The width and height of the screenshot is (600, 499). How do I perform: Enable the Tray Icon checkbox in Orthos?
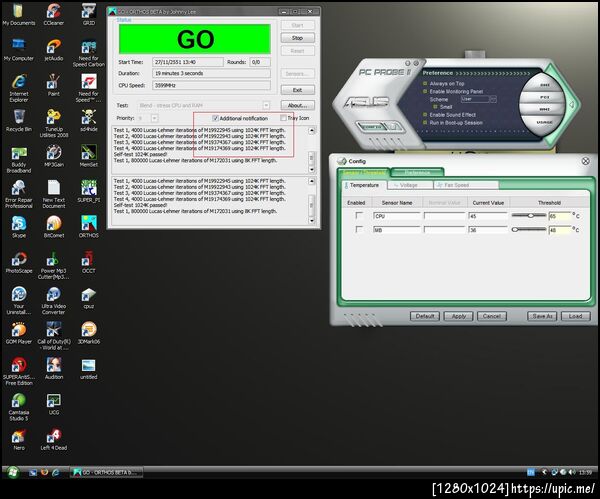pos(283,118)
